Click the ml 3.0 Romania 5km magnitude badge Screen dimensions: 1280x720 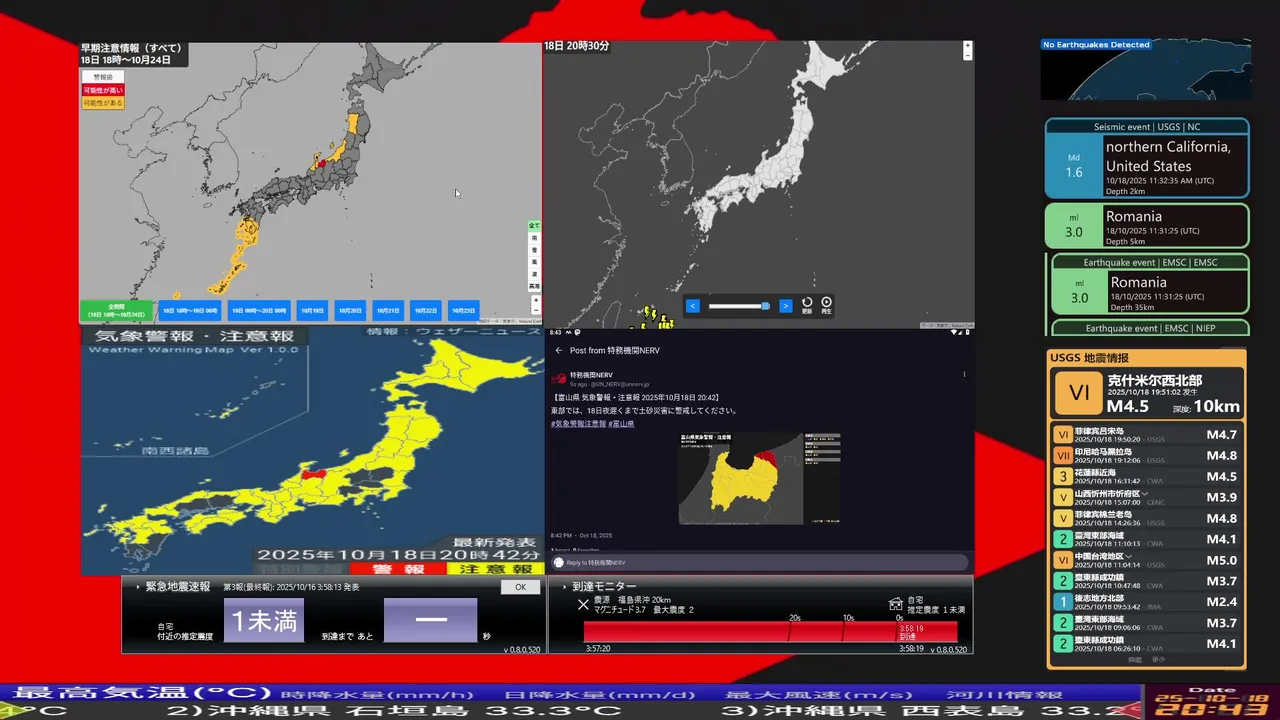pyautogui.click(x=1073, y=226)
